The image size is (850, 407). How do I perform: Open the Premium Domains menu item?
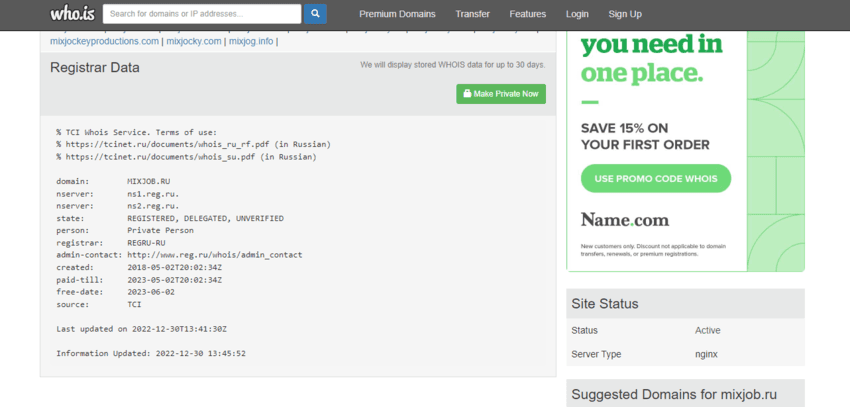tap(397, 14)
